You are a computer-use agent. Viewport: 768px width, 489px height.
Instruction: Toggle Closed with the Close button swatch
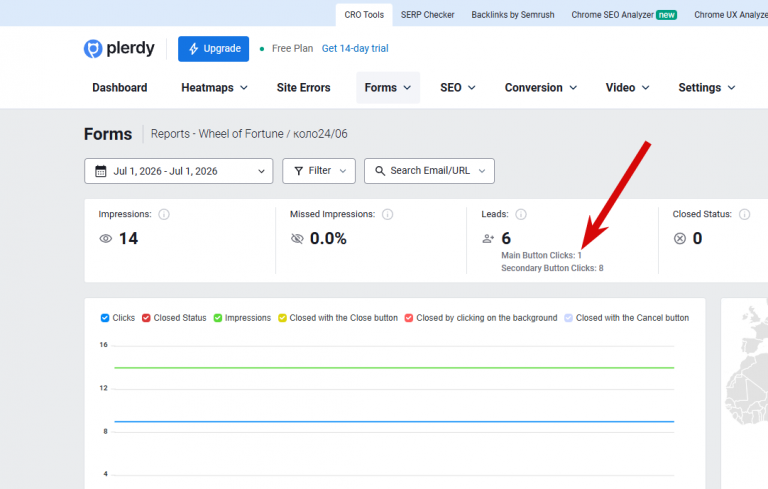[282, 318]
